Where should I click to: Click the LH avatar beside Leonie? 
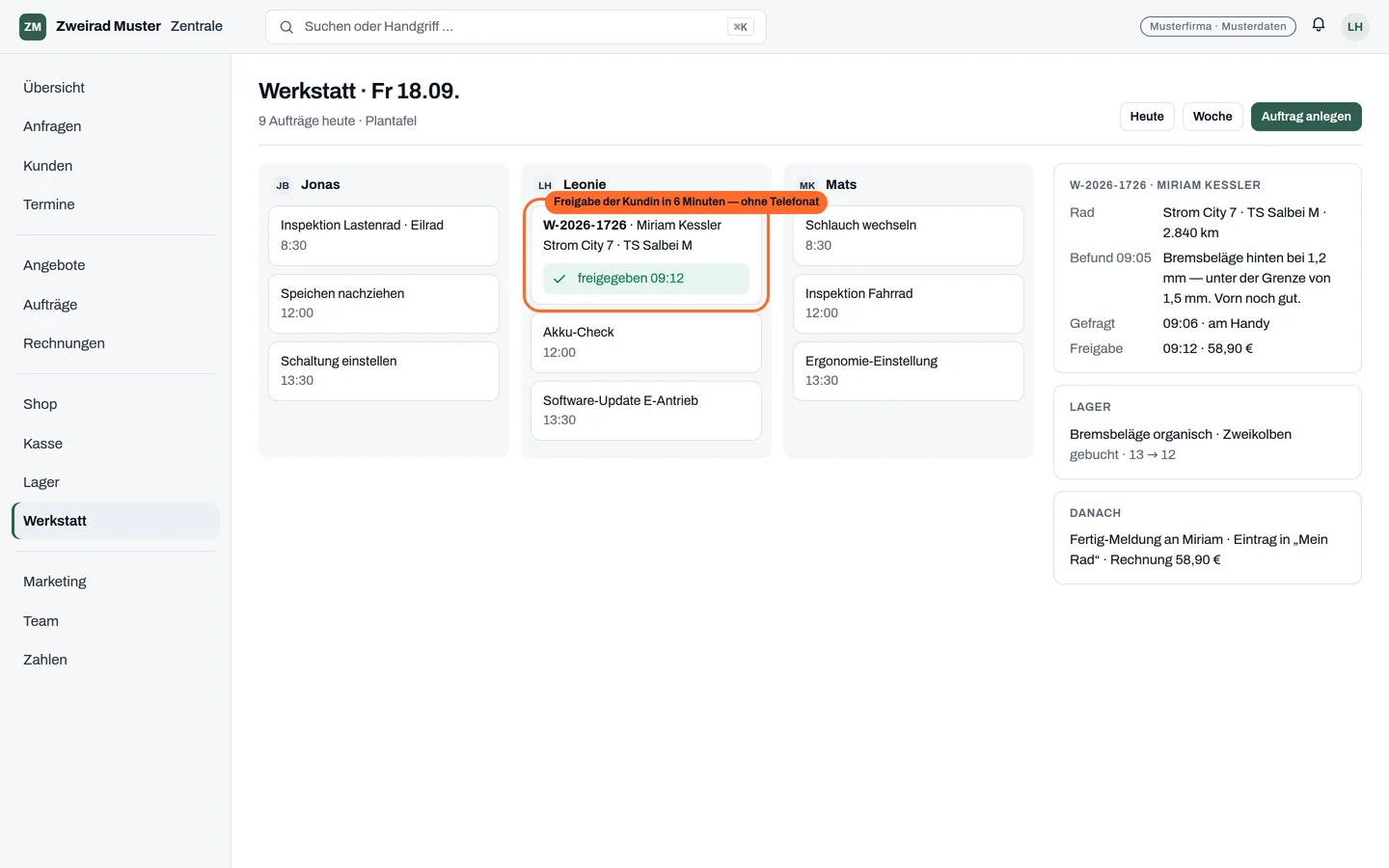point(545,185)
